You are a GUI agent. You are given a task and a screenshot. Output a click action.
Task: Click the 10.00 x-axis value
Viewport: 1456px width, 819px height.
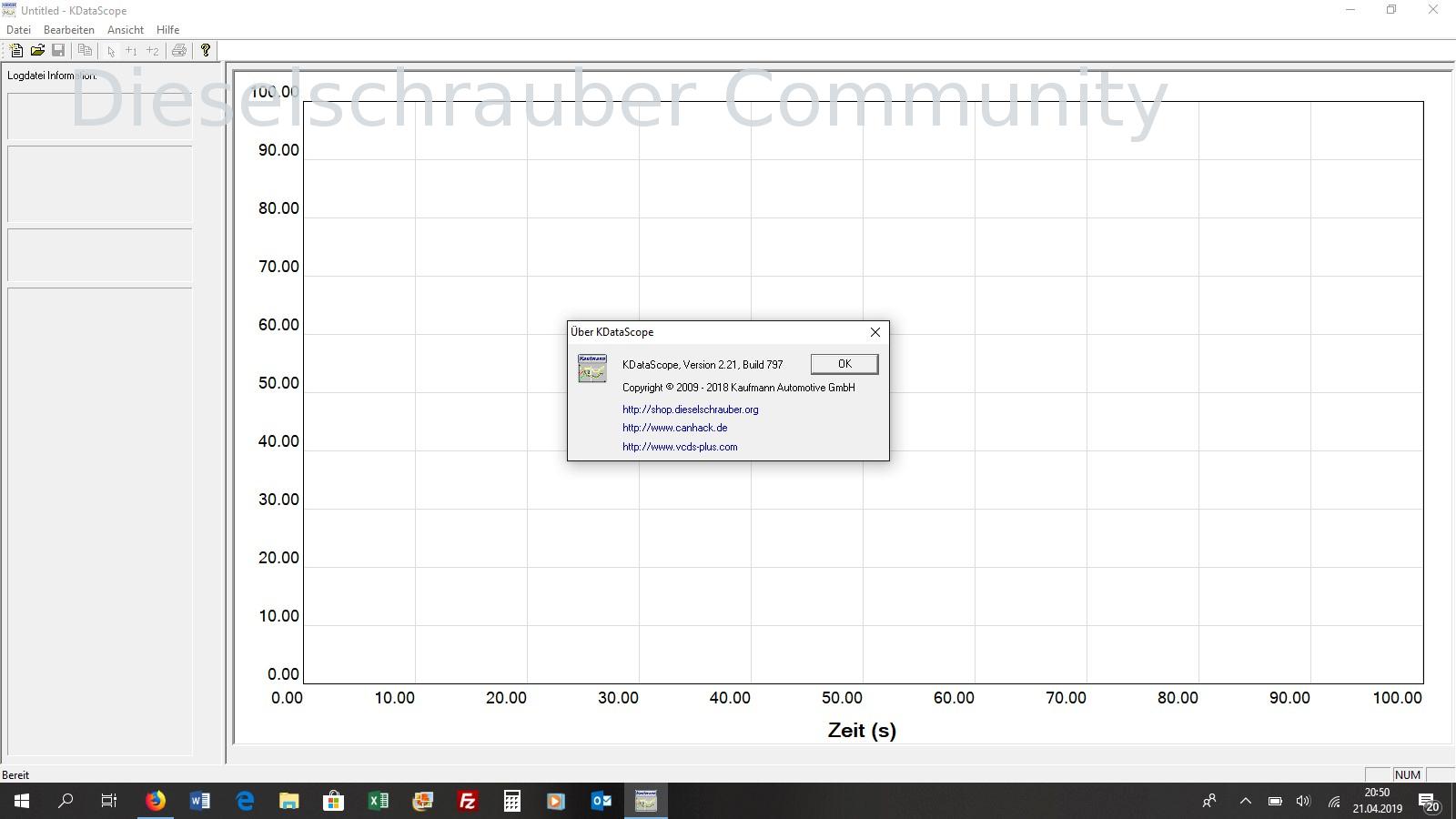click(x=394, y=698)
